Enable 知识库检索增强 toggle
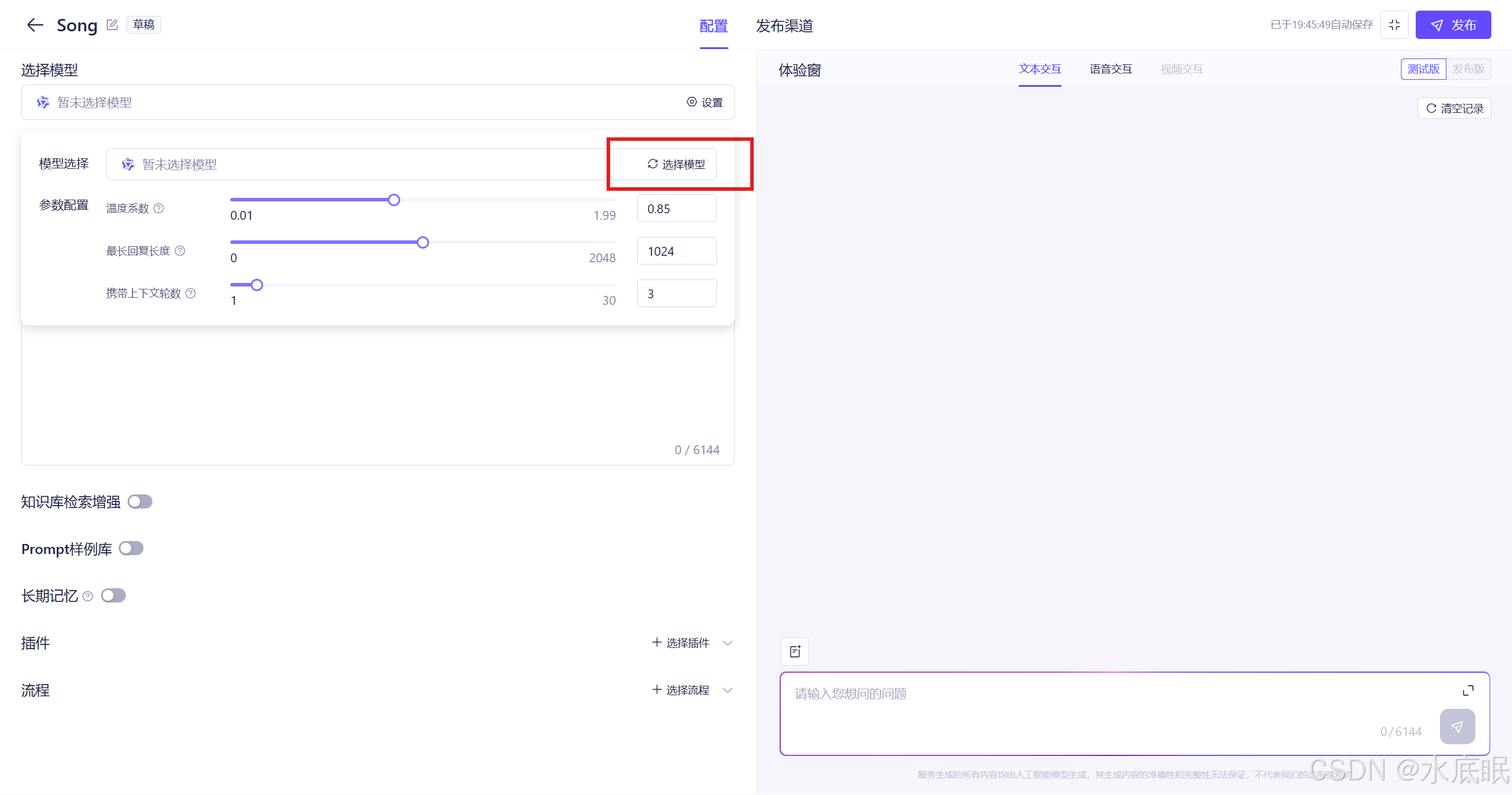1512x795 pixels. 140,501
